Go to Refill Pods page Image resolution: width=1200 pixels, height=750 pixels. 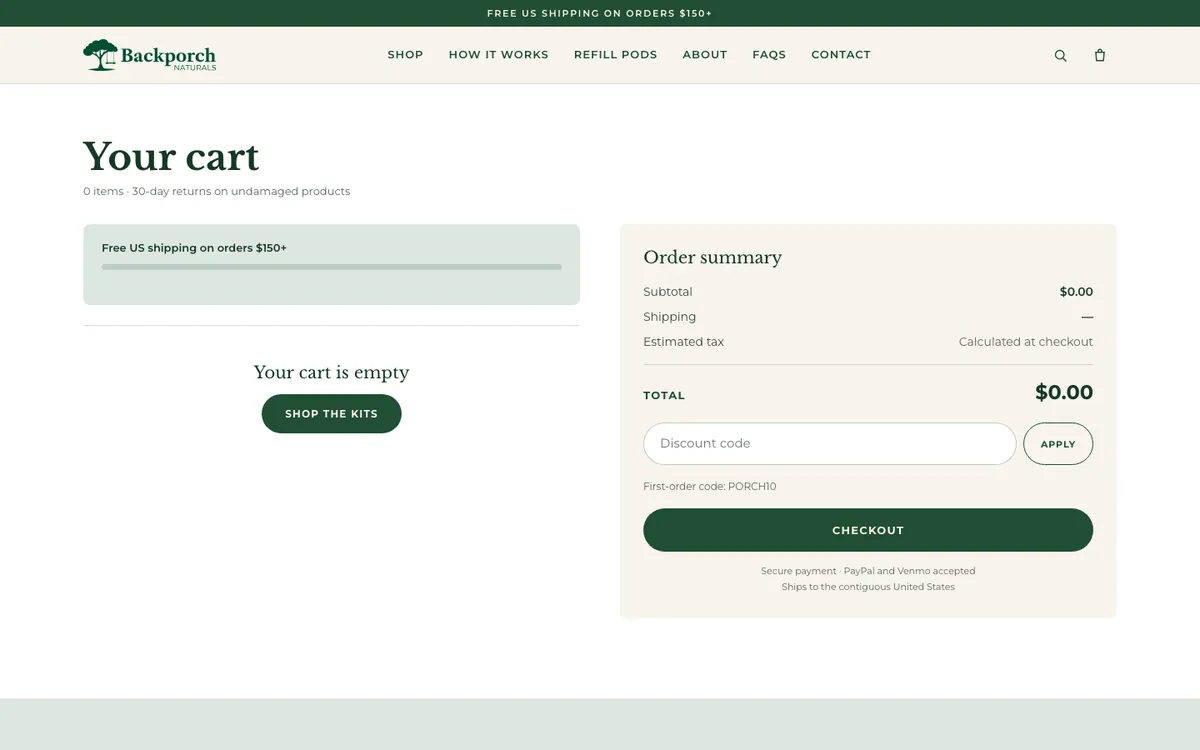click(615, 55)
